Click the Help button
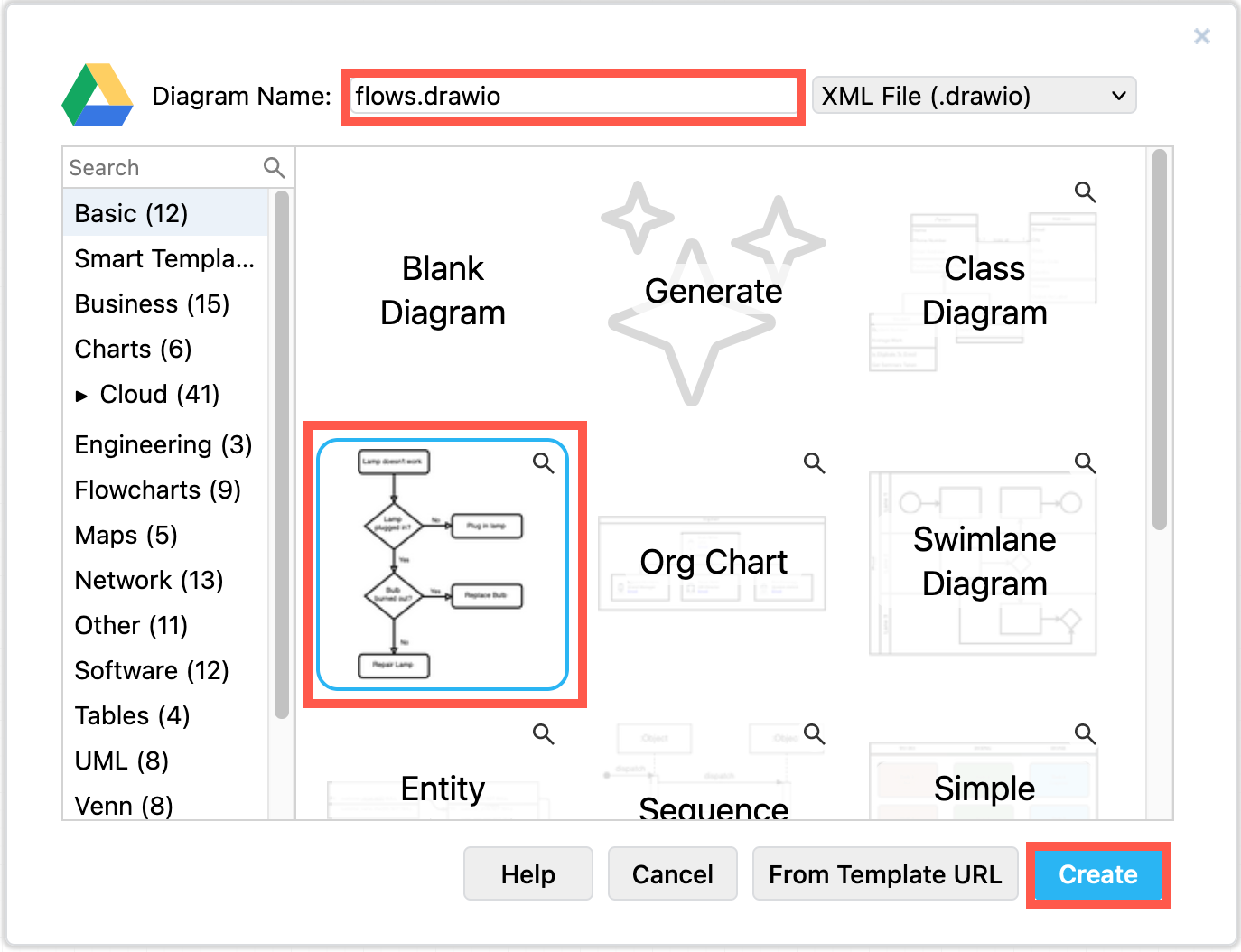The height and width of the screenshot is (952, 1241). click(527, 873)
